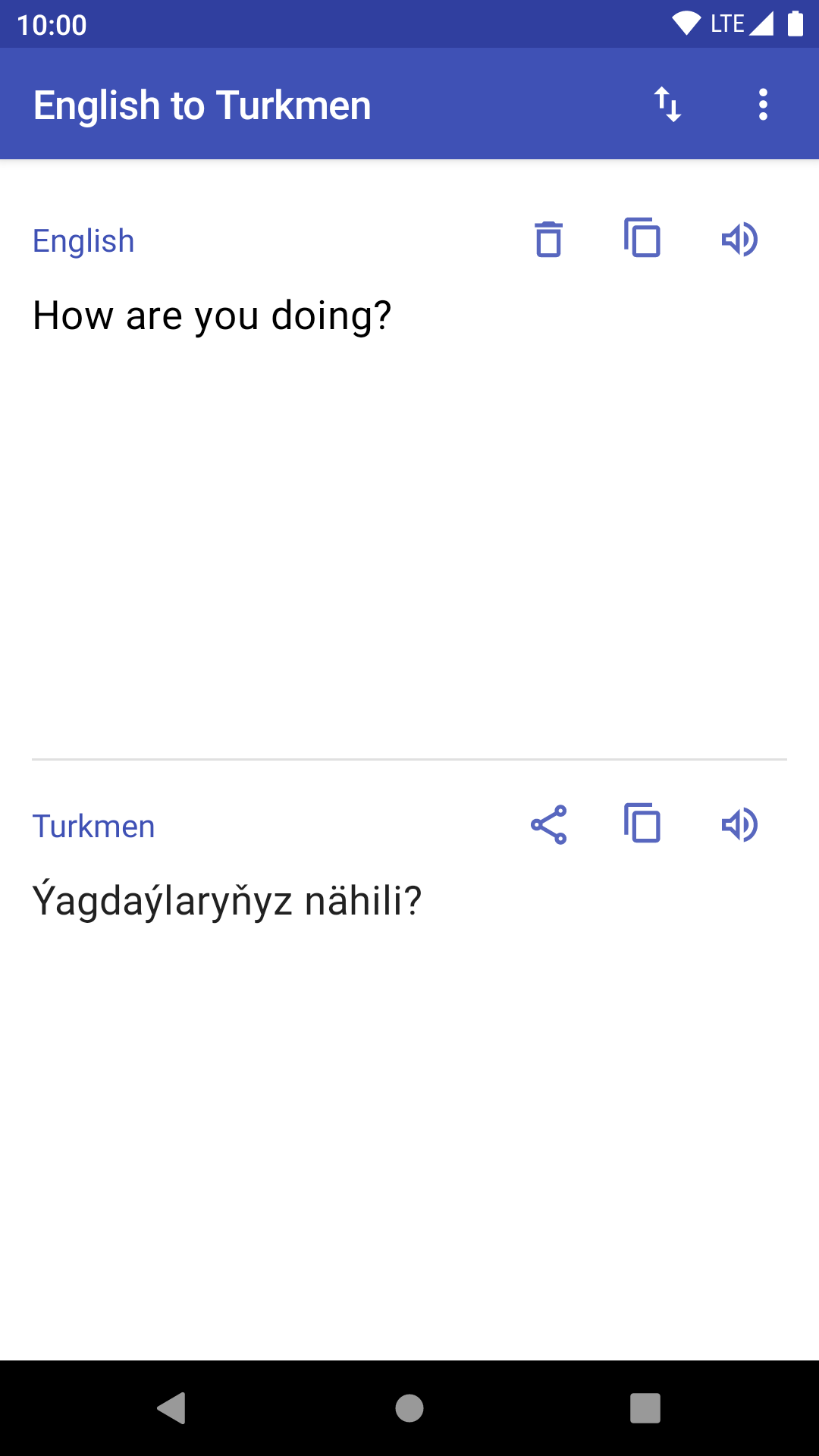
Task: Tap the English language label
Action: click(x=83, y=241)
